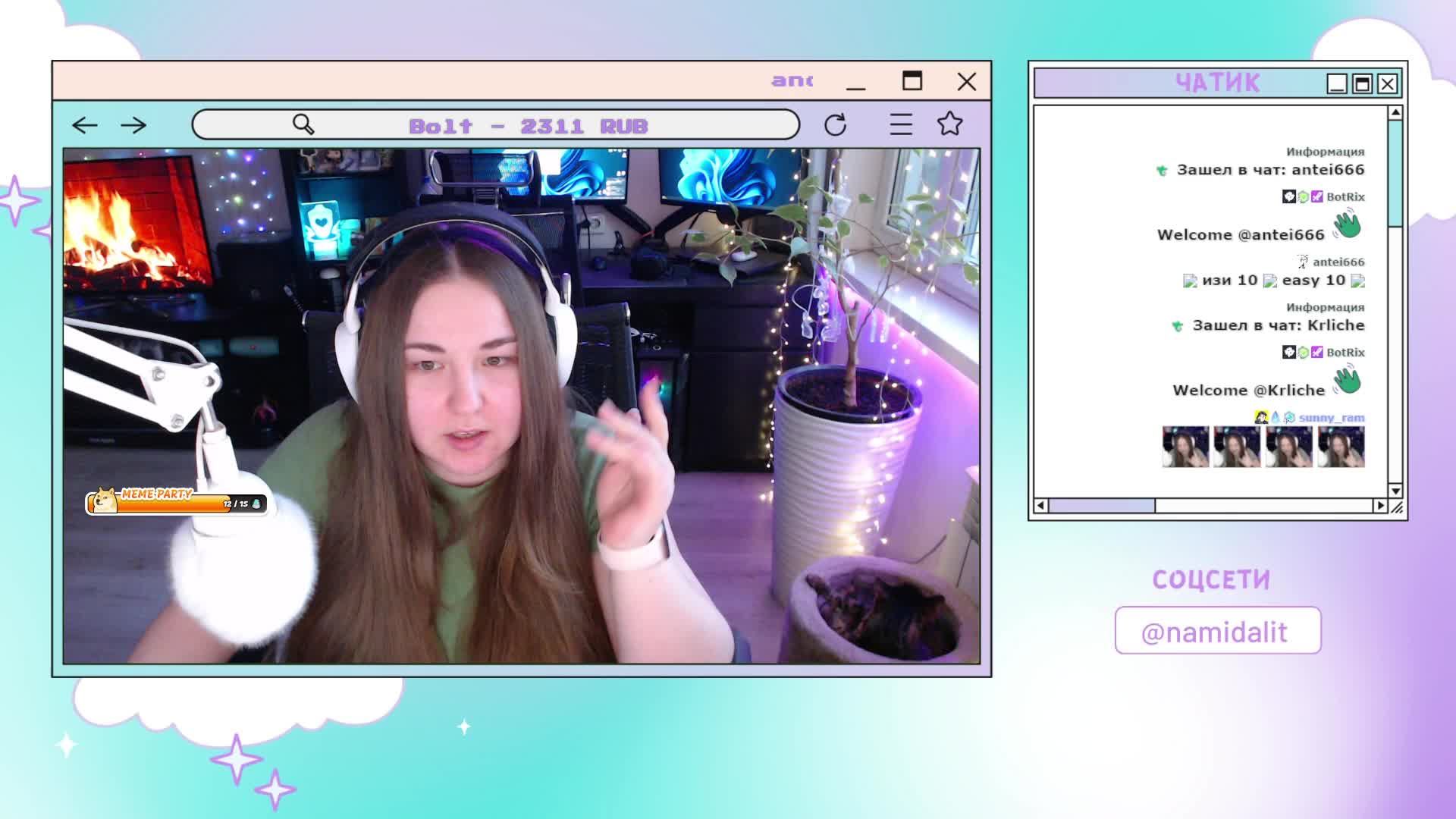Click the sunny_ram username in chat
This screenshot has width=1456, height=819.
(x=1331, y=418)
